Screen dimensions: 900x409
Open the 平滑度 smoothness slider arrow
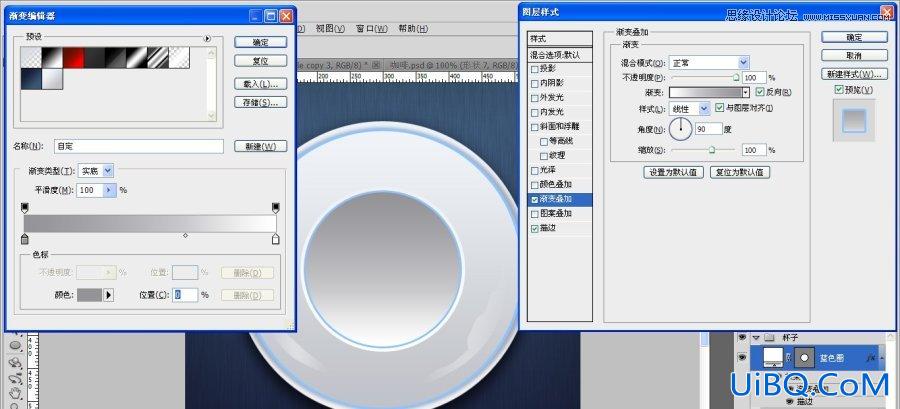tap(110, 190)
